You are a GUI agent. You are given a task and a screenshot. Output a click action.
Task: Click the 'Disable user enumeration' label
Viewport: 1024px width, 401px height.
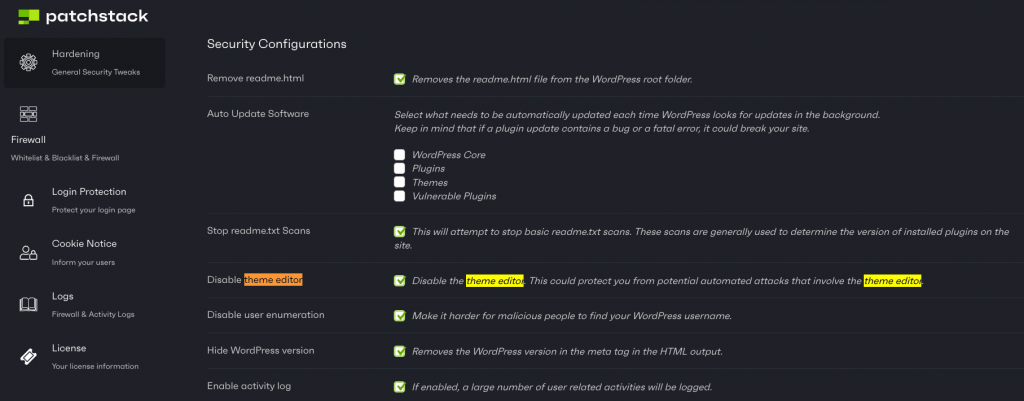[266, 315]
